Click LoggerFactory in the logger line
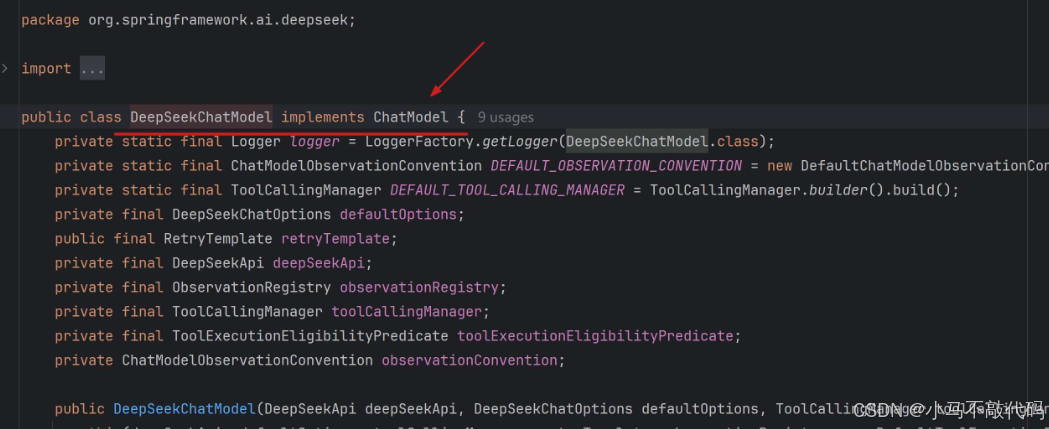 [x=419, y=142]
